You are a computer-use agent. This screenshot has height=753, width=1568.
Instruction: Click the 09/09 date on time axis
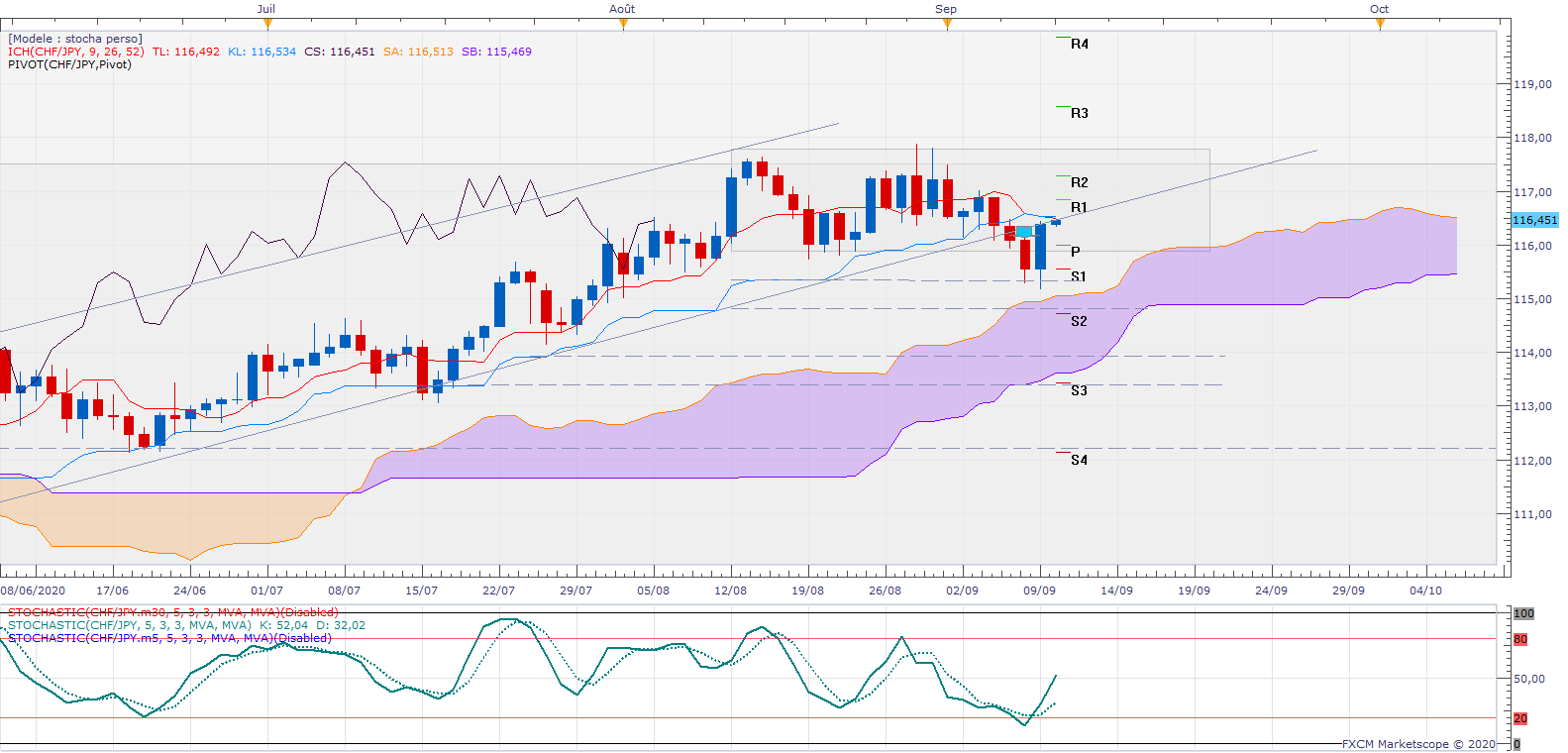click(1039, 591)
